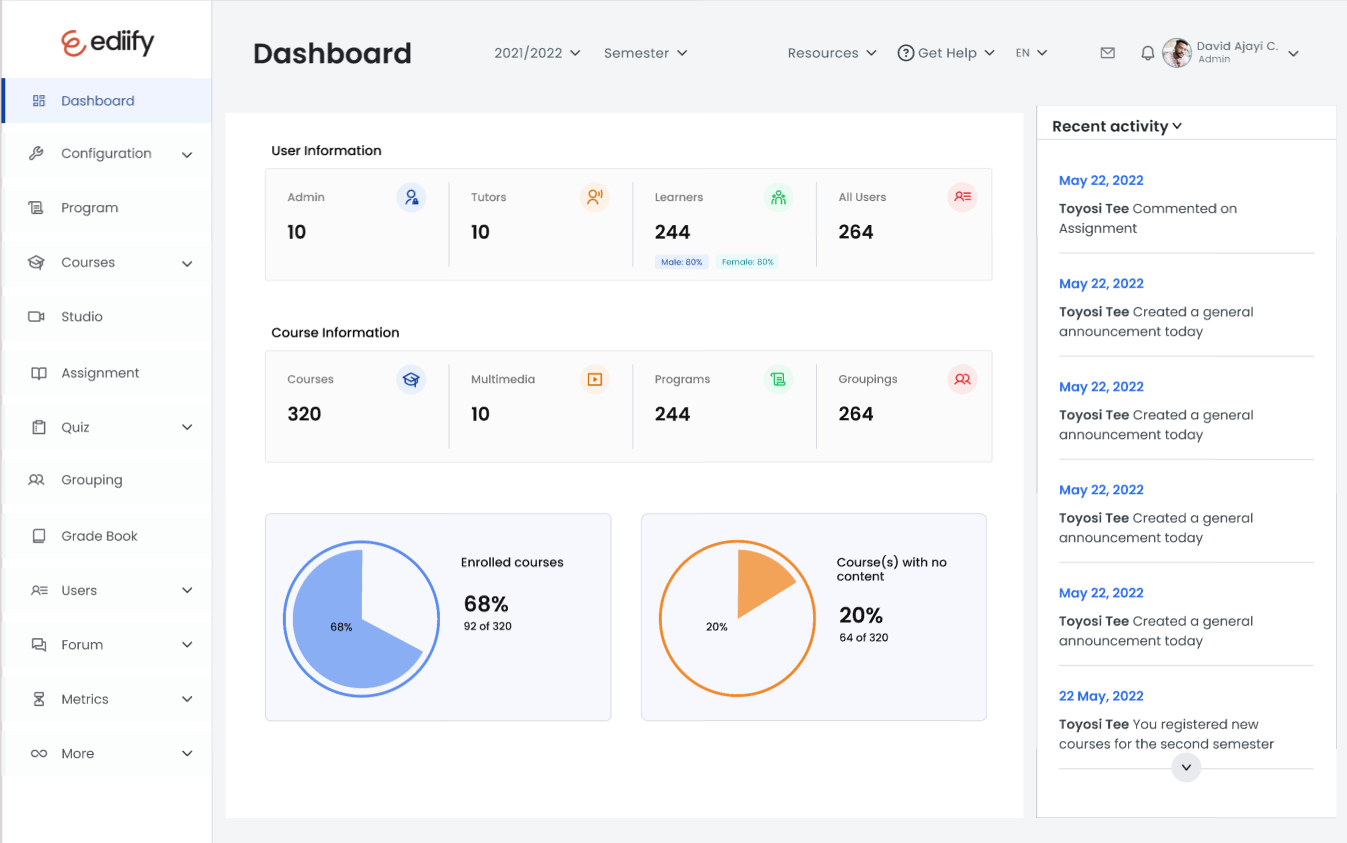Open the 2021/2022 academic year selector
Screen dimensions: 1347x843
pos(537,53)
